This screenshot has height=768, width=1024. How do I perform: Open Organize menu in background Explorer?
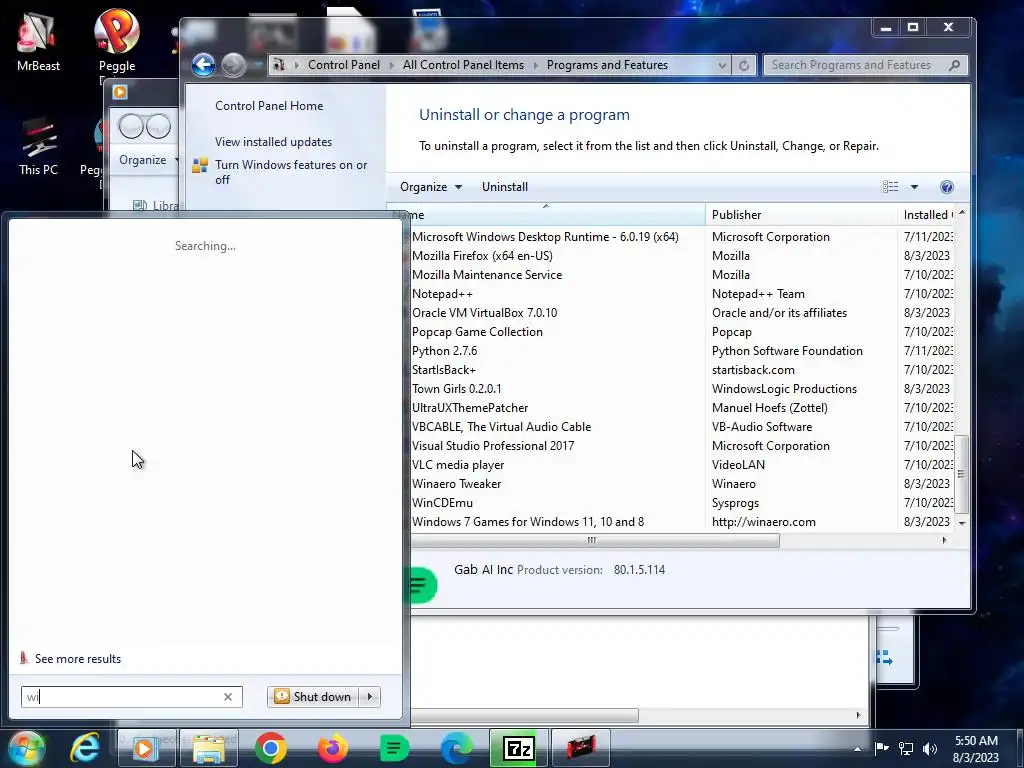point(148,160)
